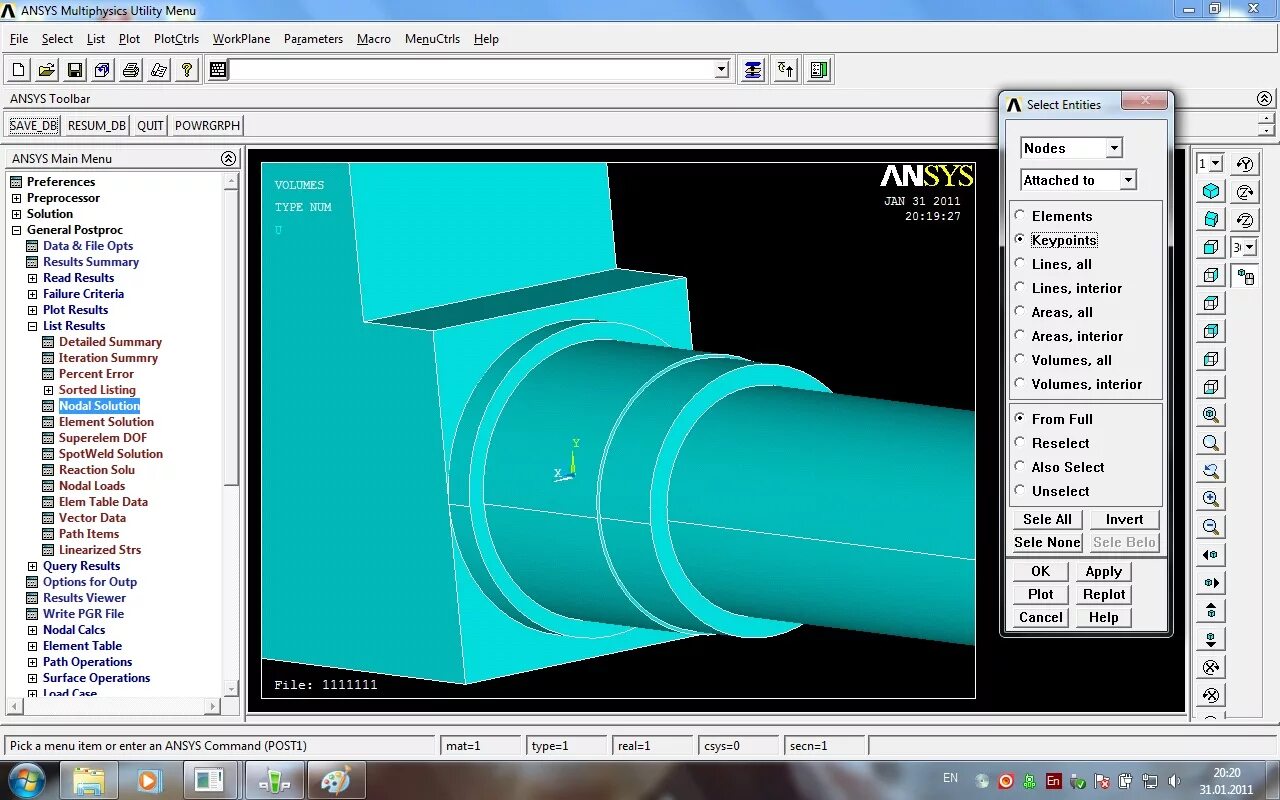Collapse the ANSYS Main Menu panel chevron
The width and height of the screenshot is (1280, 800).
(x=228, y=159)
